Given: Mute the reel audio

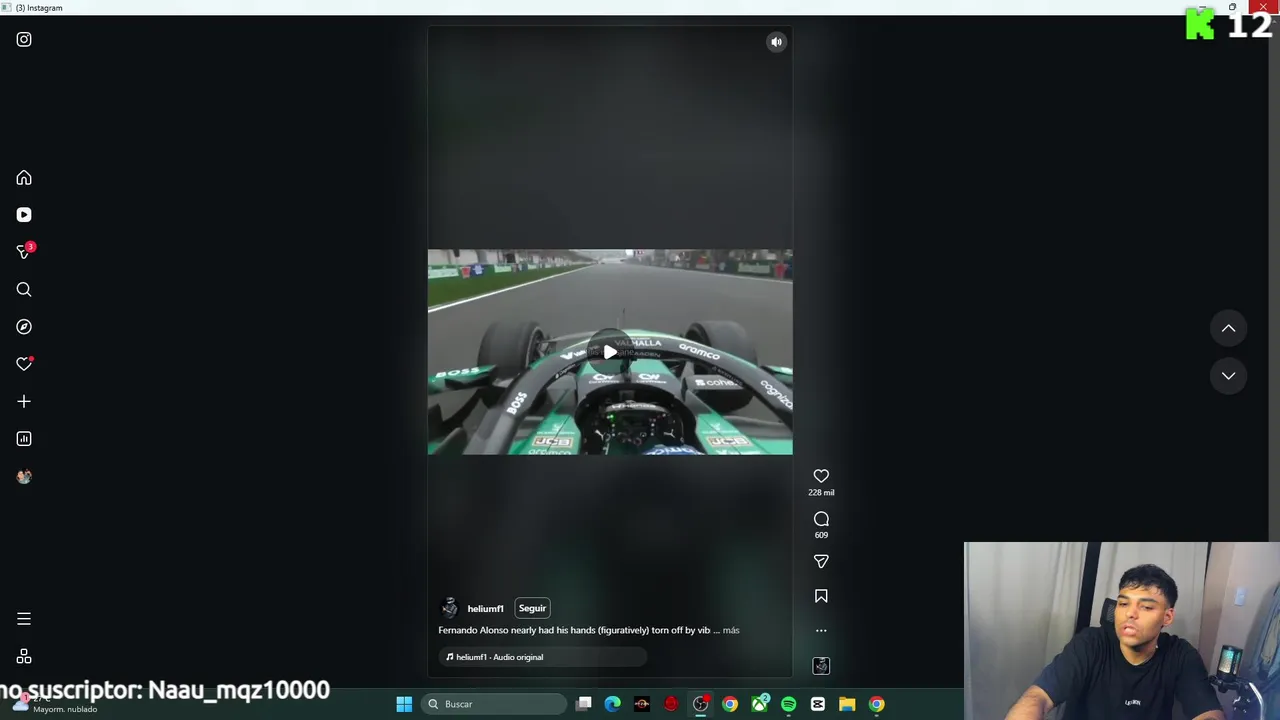Looking at the screenshot, I should pyautogui.click(x=776, y=42).
